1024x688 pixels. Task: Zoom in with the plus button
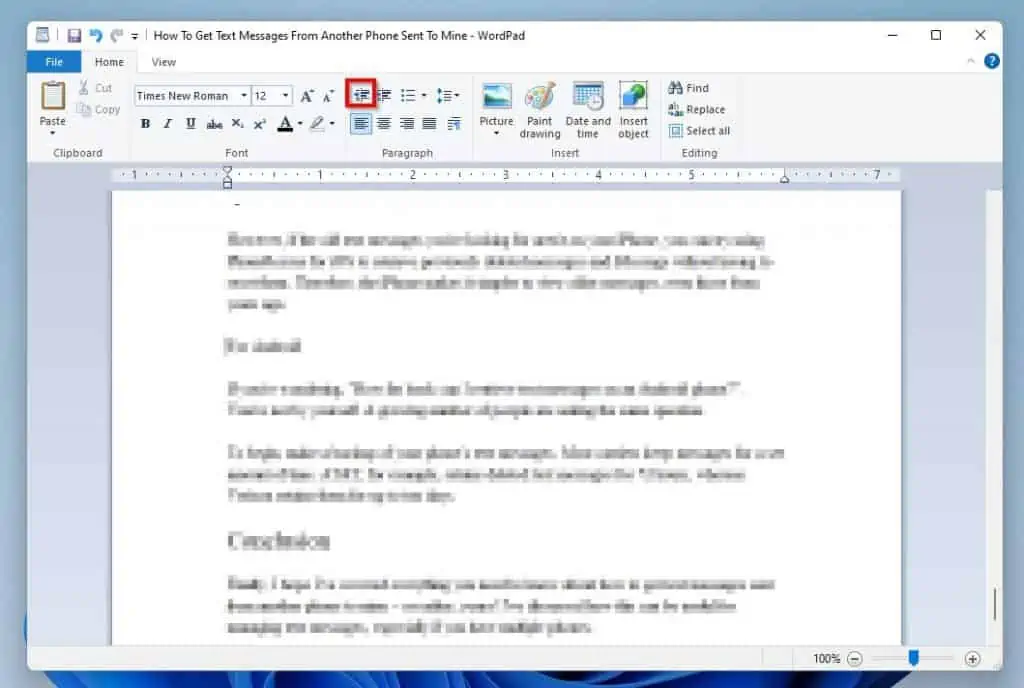pos(972,659)
